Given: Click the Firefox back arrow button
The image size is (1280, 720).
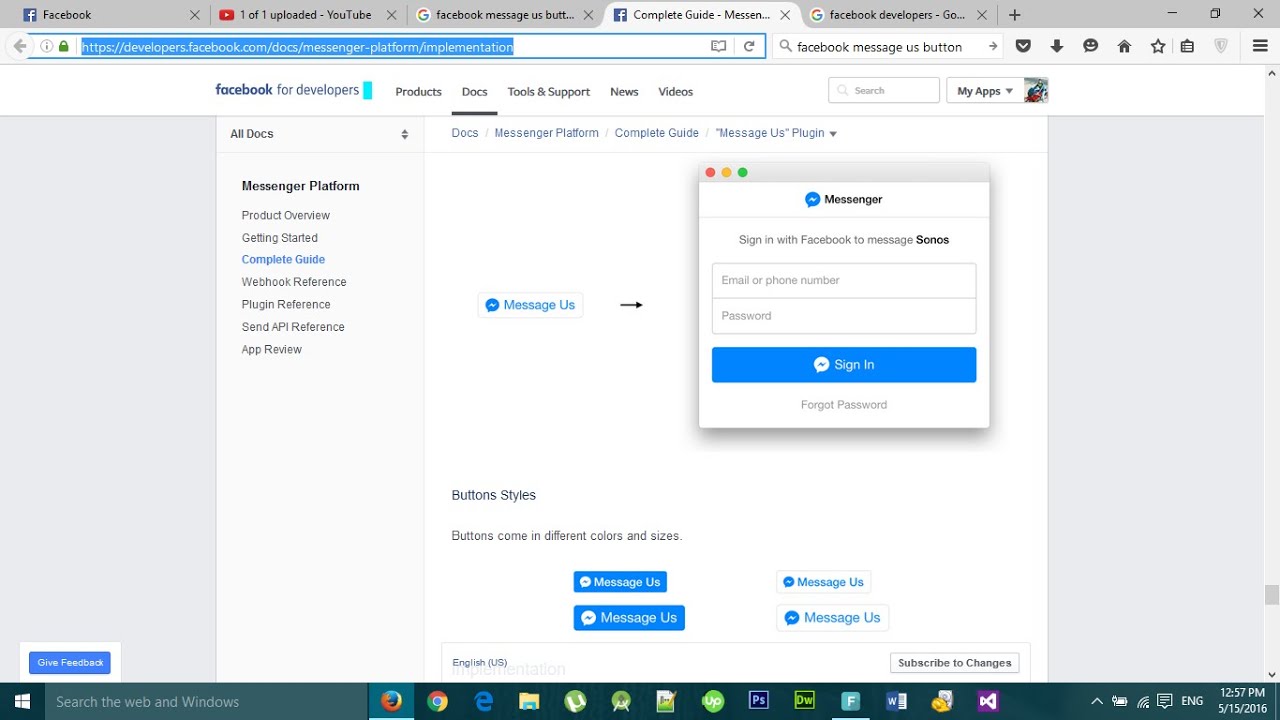Looking at the screenshot, I should pos(19,46).
